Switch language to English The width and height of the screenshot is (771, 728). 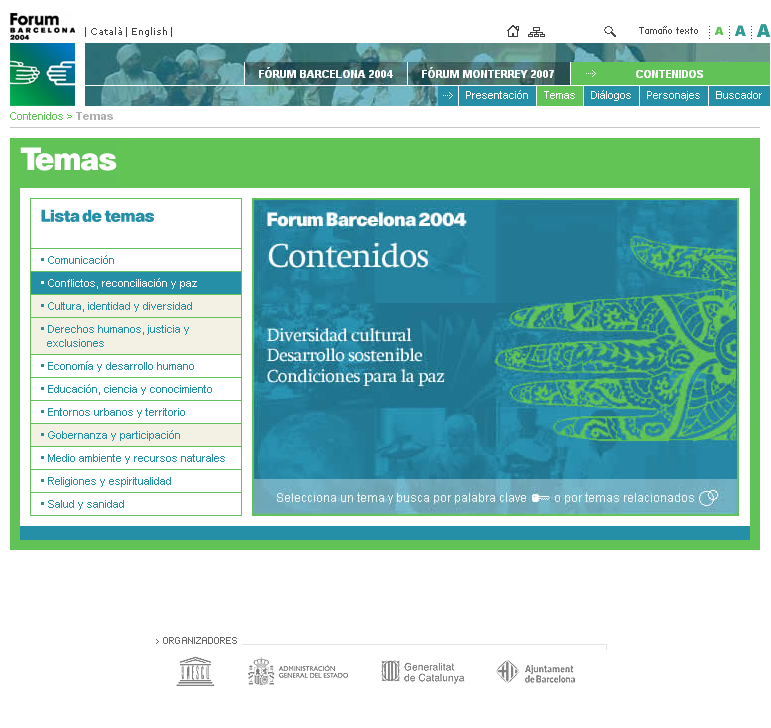coord(150,31)
